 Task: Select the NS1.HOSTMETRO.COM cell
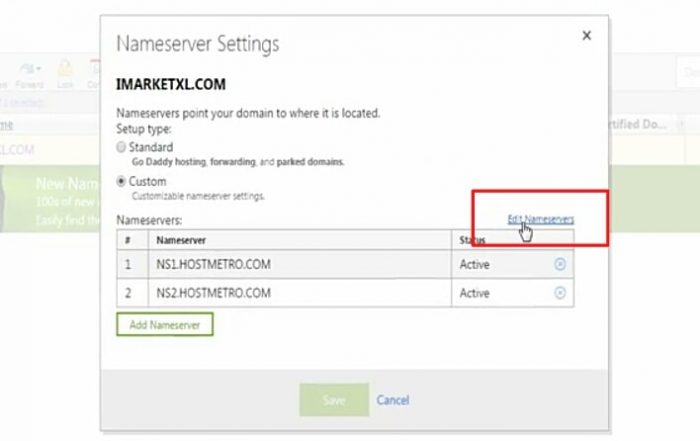point(300,264)
